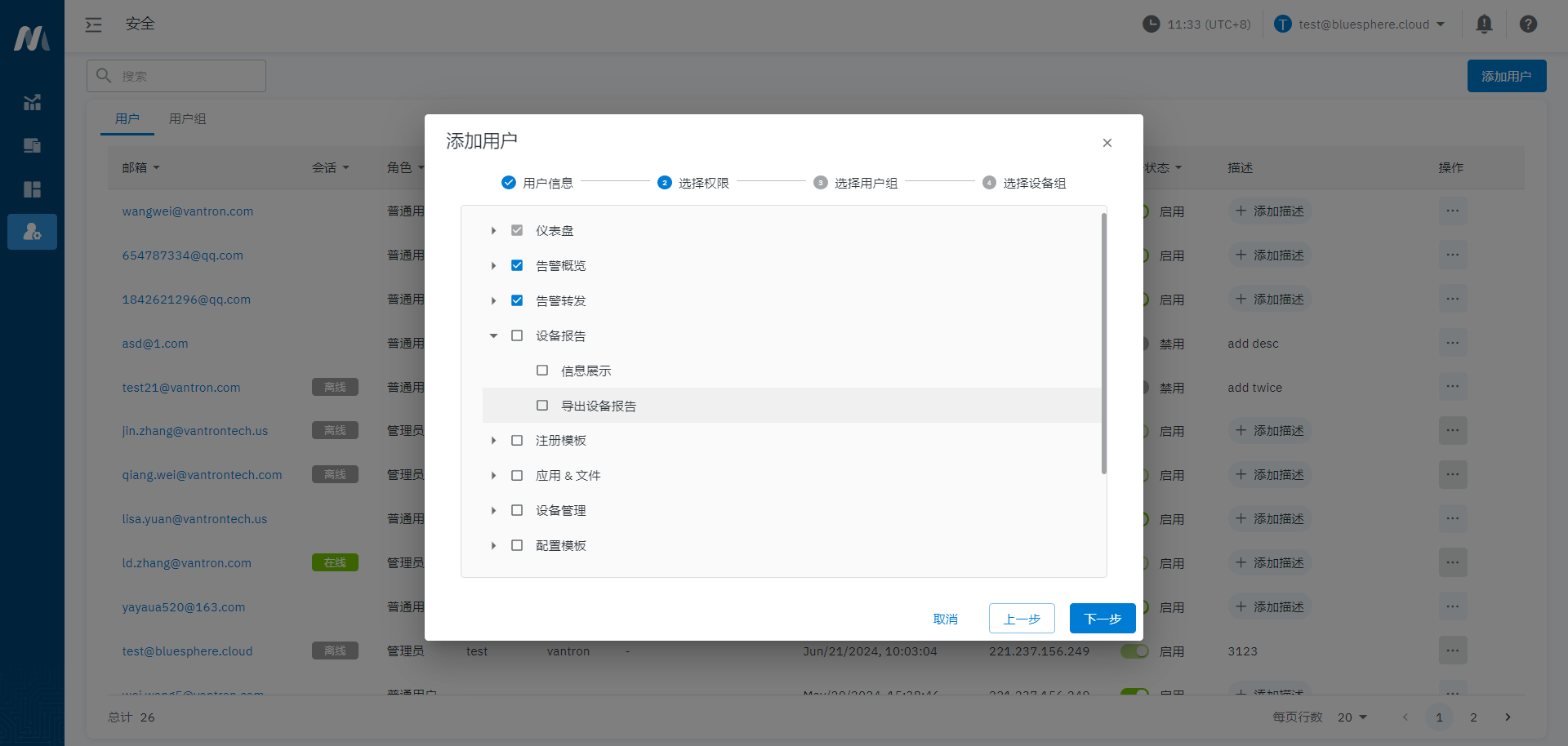The height and width of the screenshot is (746, 1568).
Task: Switch to the 用户组 tab
Action: click(187, 119)
